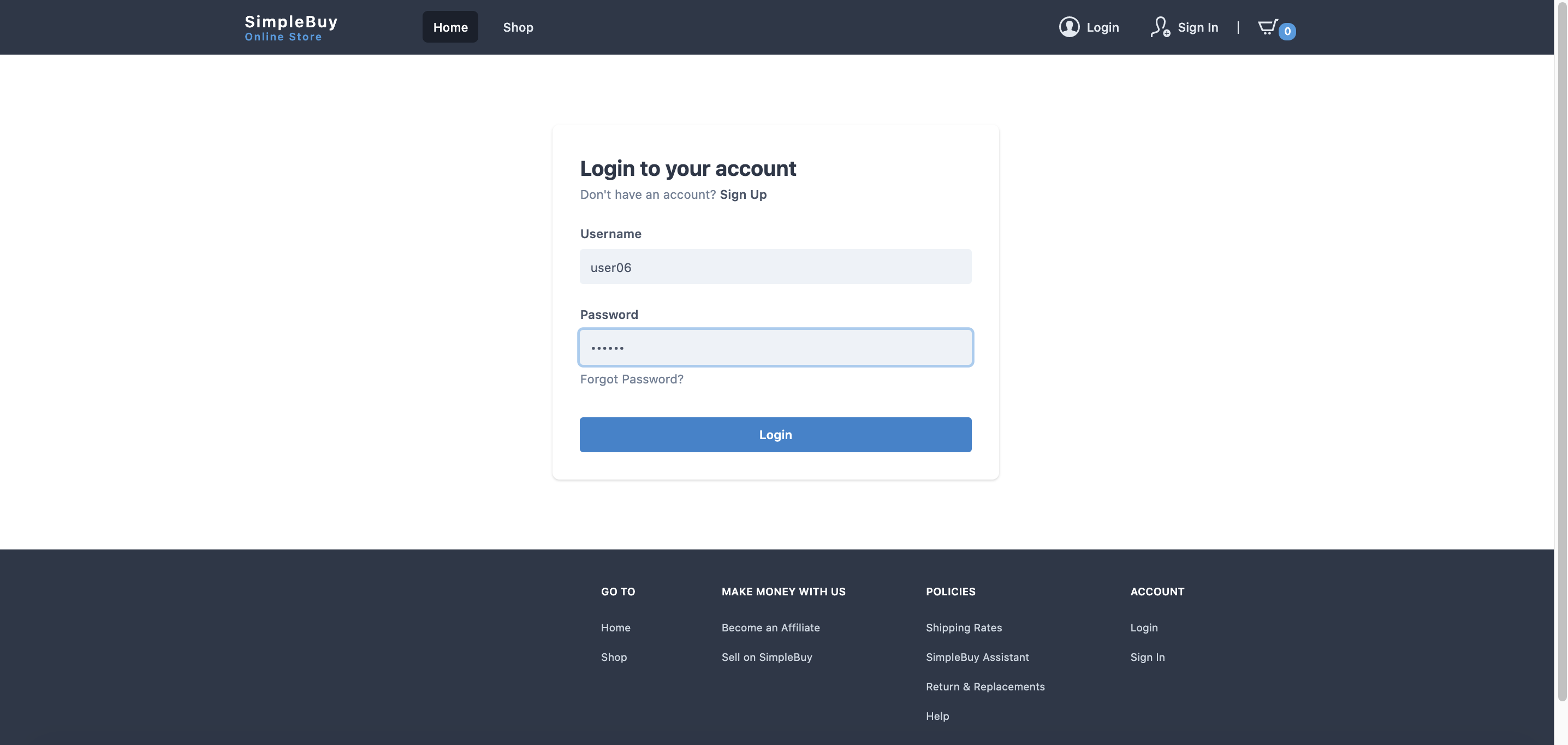Open Home link in GO TO footer
This screenshot has height=745, width=1568.
coord(615,628)
